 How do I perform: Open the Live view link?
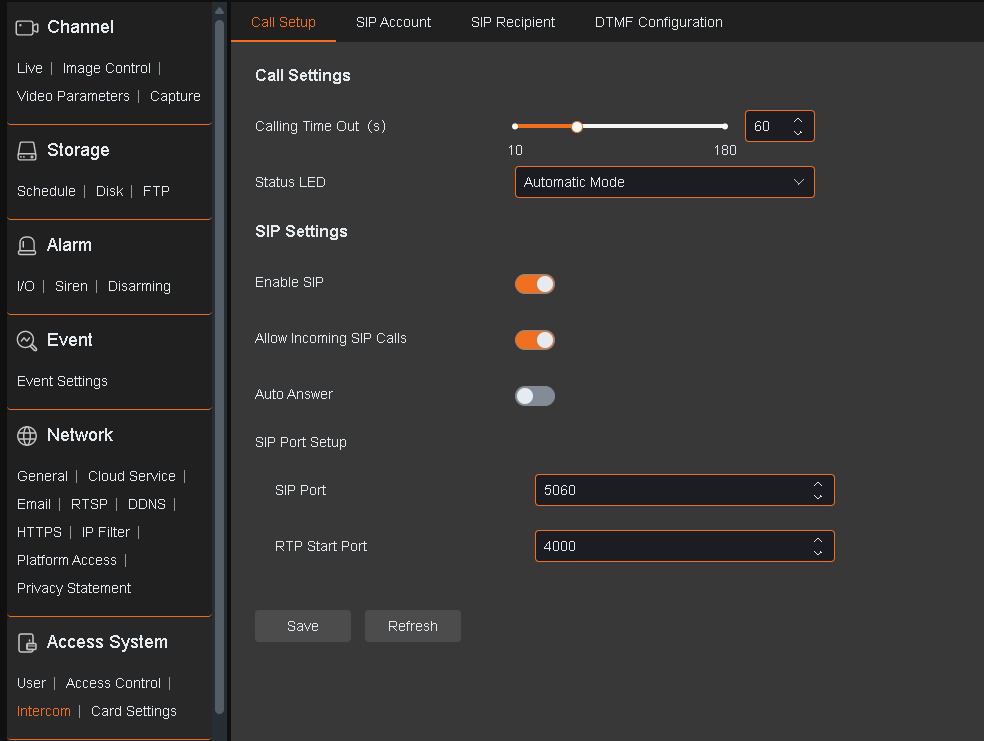pyautogui.click(x=29, y=68)
